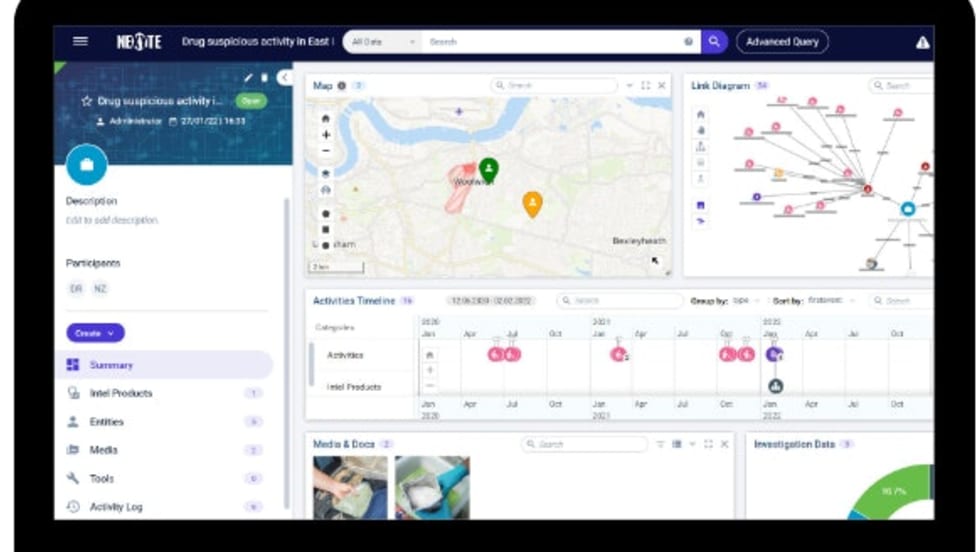Image resolution: width=980 pixels, height=552 pixels.
Task: Click the magnifier search button in top bar
Action: click(714, 42)
